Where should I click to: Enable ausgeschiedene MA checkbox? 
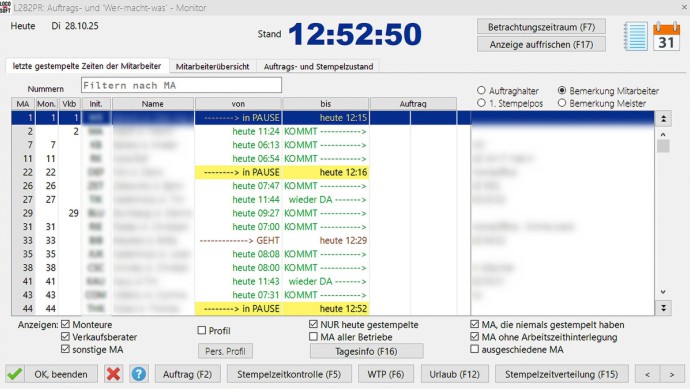tap(474, 349)
